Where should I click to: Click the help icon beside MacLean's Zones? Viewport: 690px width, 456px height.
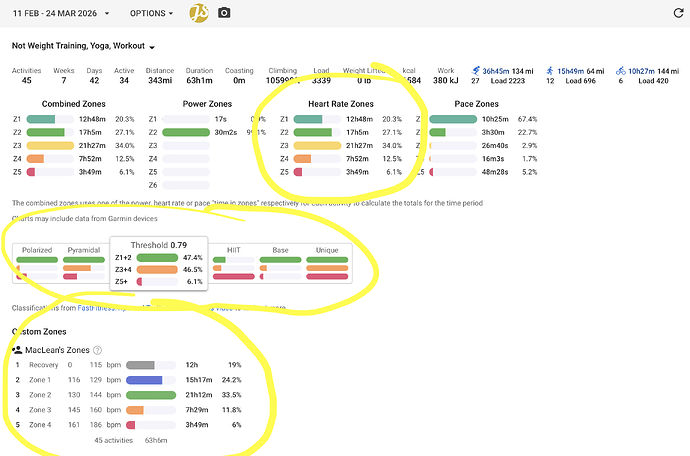click(97, 350)
